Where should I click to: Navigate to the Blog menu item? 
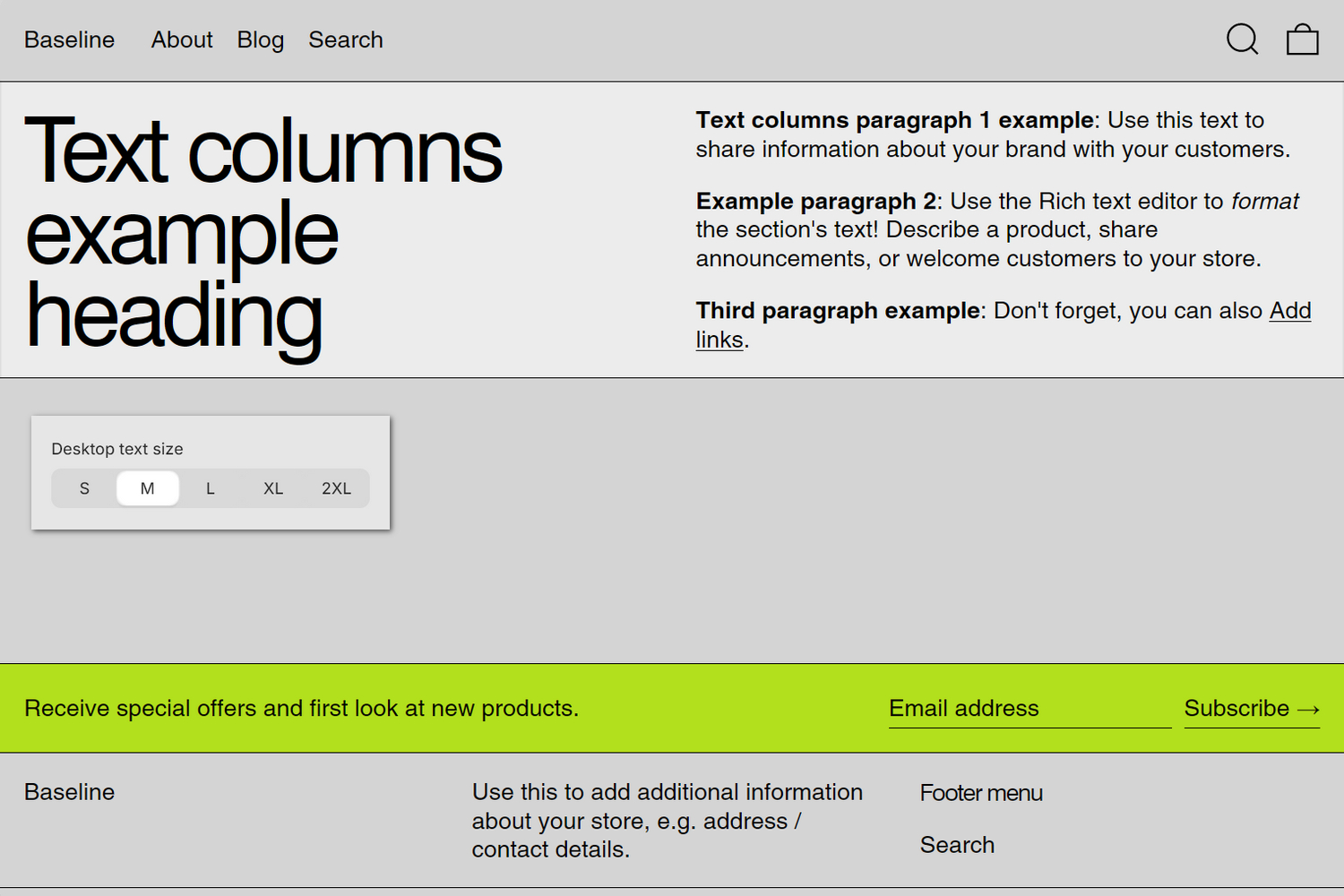coord(260,39)
